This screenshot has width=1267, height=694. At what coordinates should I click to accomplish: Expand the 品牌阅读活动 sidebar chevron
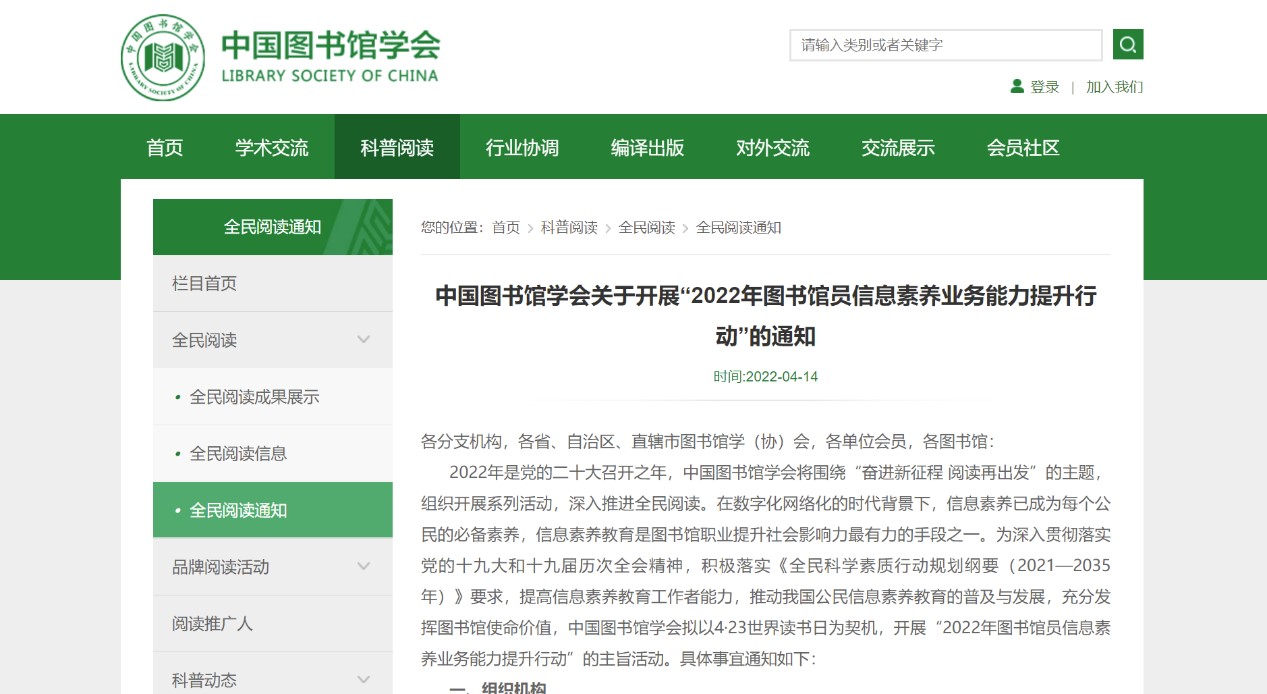pyautogui.click(x=364, y=567)
